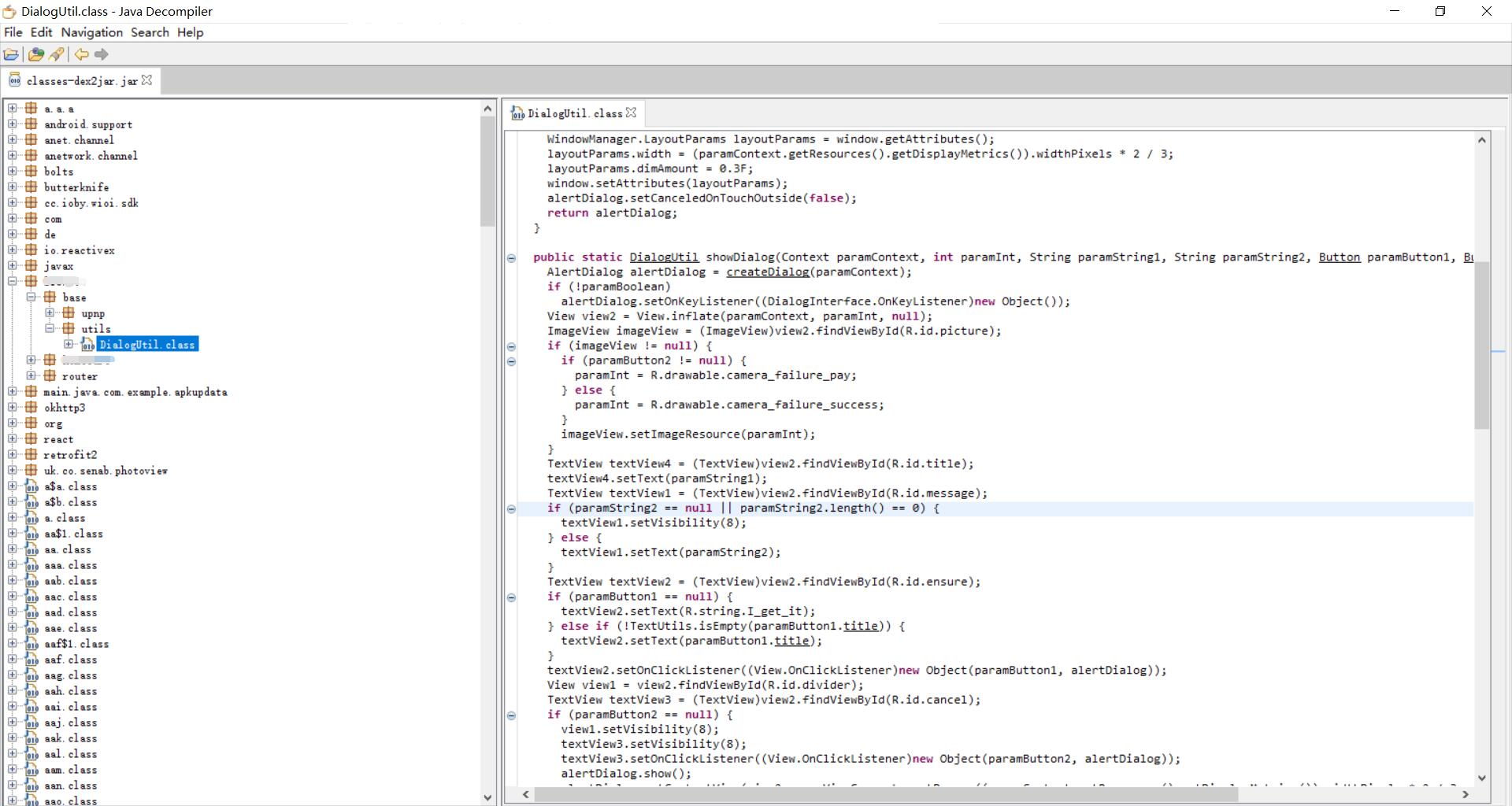Click the Open File toolbar icon
Image resolution: width=1512 pixels, height=806 pixels.
click(11, 54)
